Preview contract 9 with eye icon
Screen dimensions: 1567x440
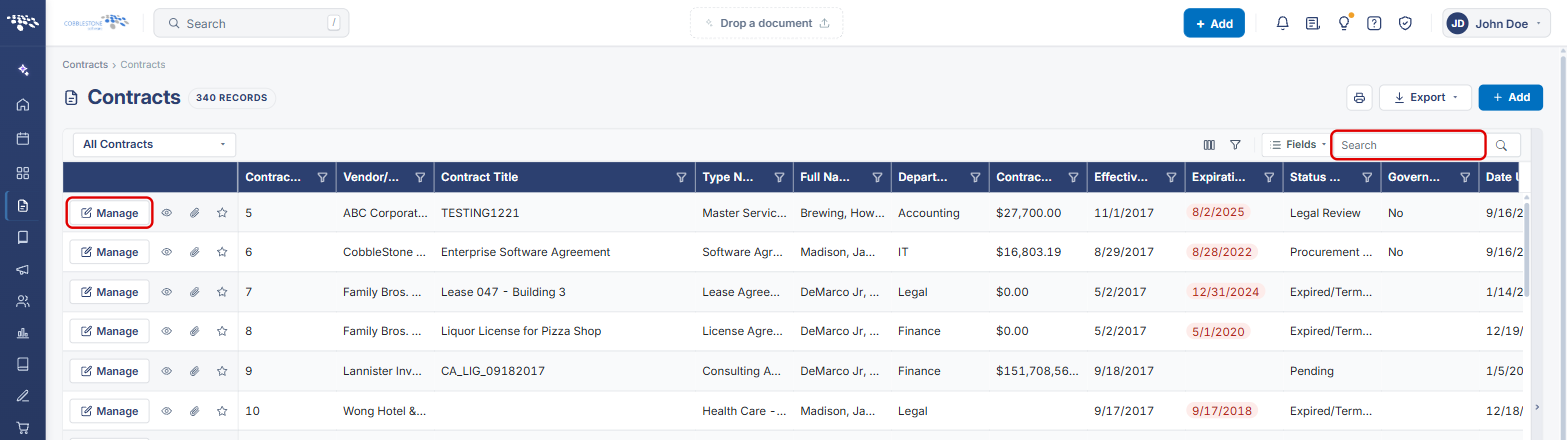pyautogui.click(x=167, y=371)
